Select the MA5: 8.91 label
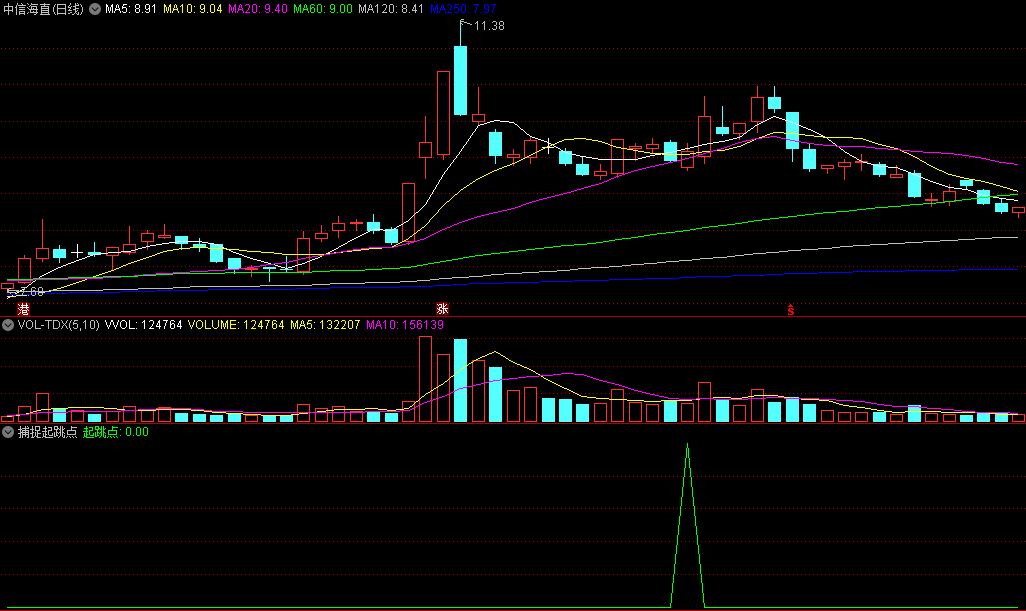1026x611 pixels. (x=131, y=9)
